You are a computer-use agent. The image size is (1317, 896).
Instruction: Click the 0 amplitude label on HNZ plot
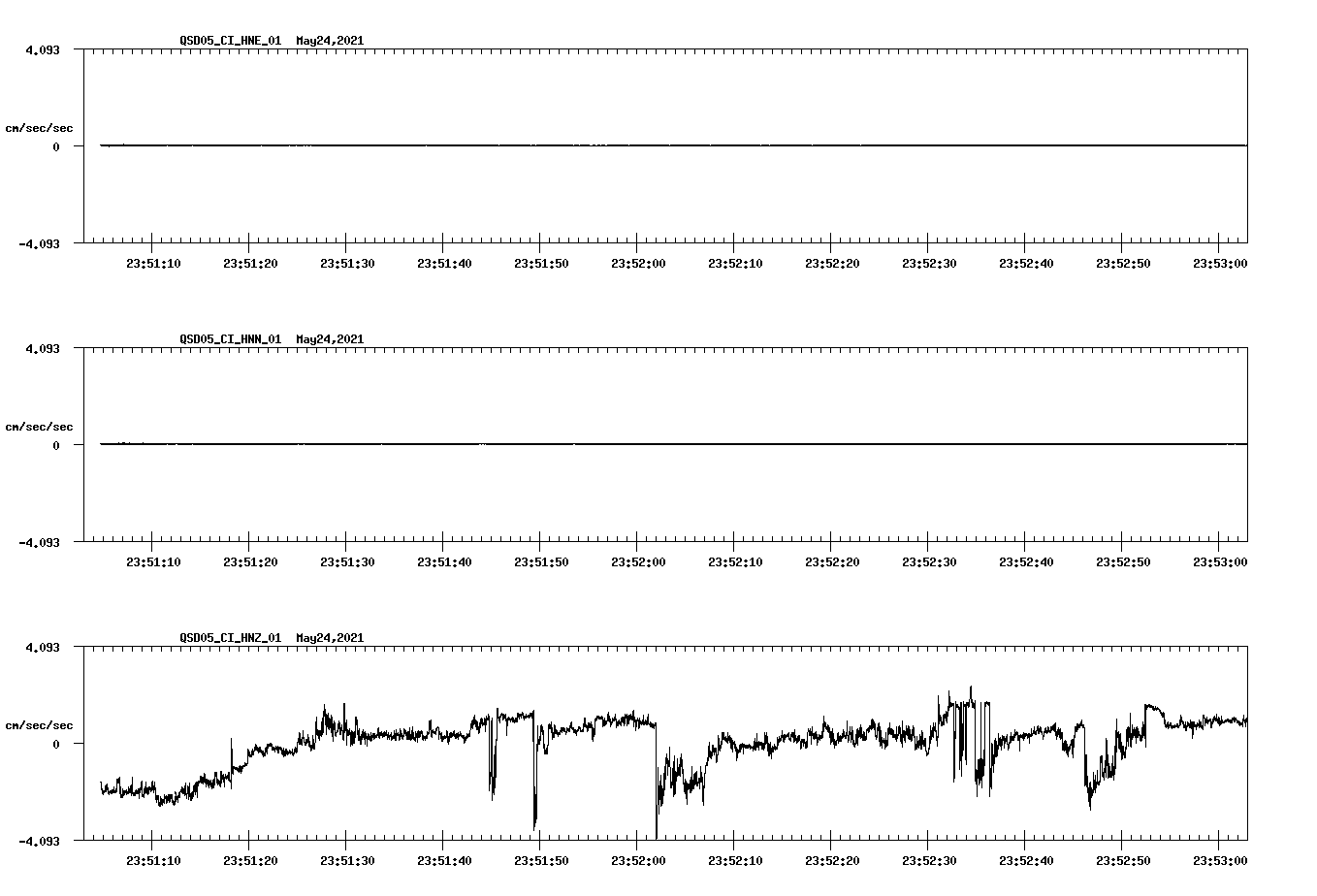58,744
